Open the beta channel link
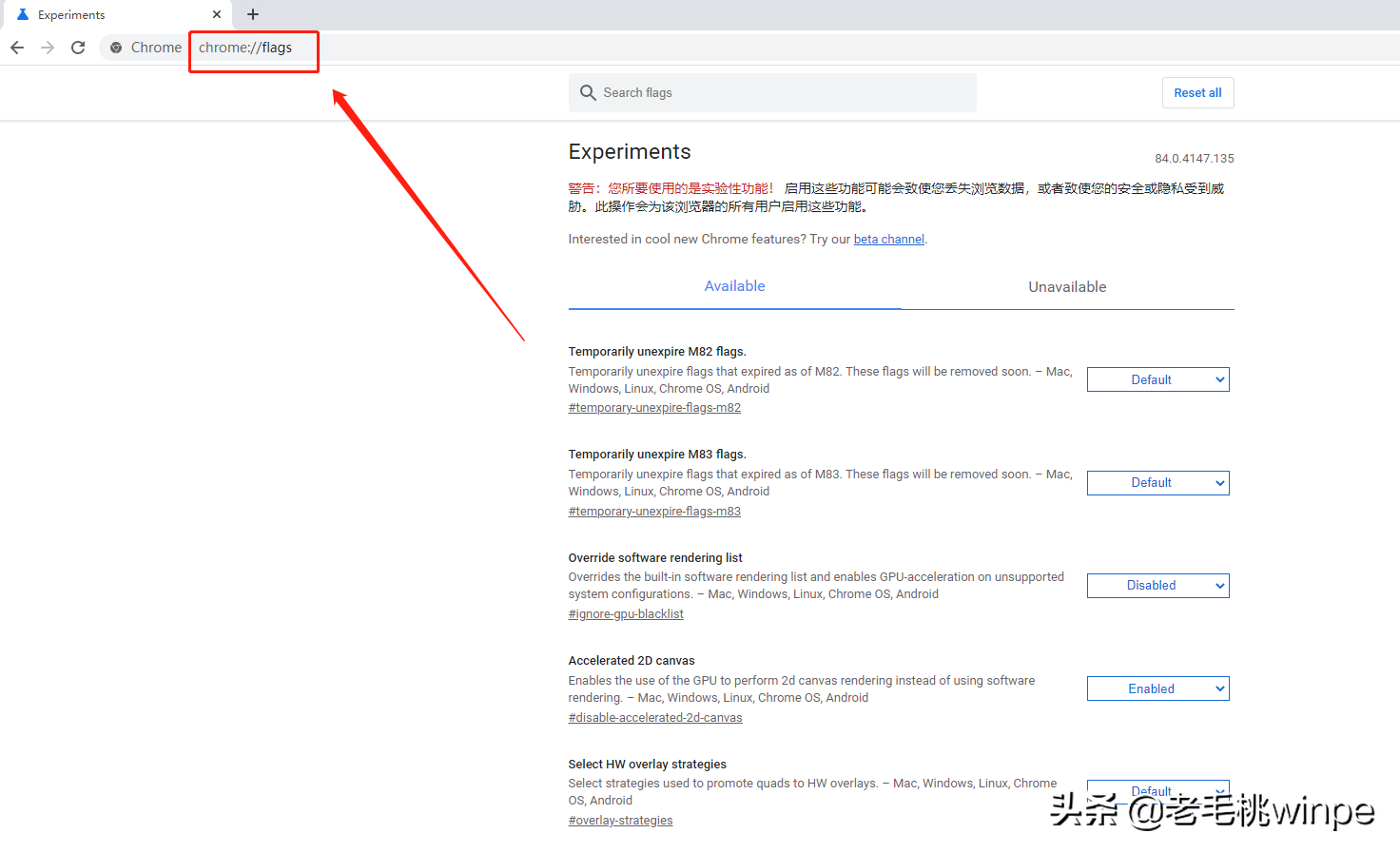Image resolution: width=1400 pixels, height=853 pixels. (888, 240)
